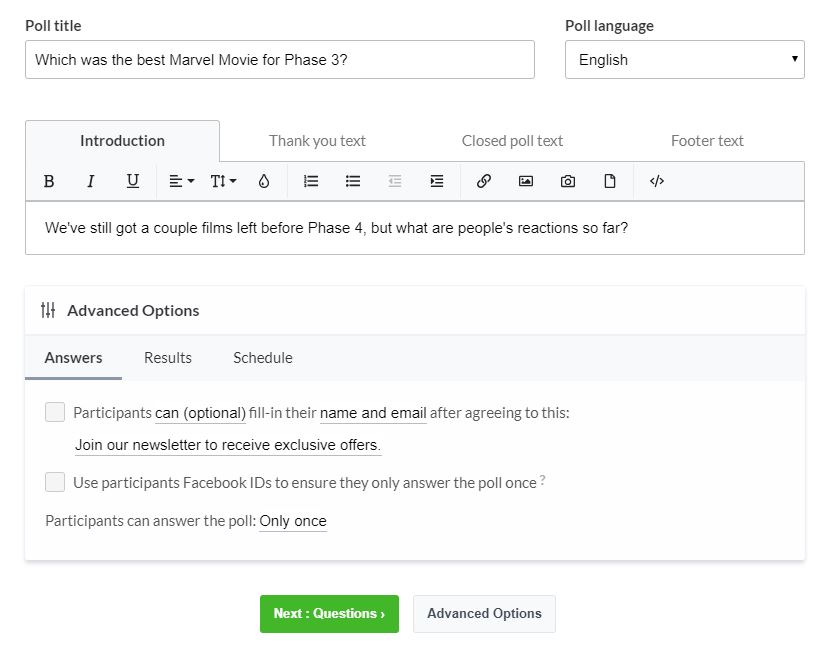Click into the Poll title text field
The image size is (835, 650).
click(279, 60)
